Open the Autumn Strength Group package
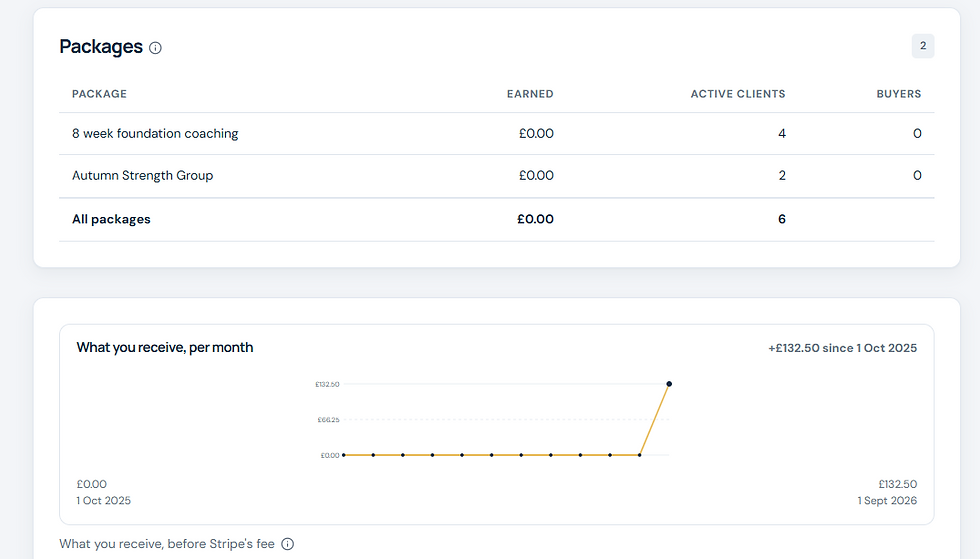Viewport: 980px width, 559px height. tap(142, 175)
